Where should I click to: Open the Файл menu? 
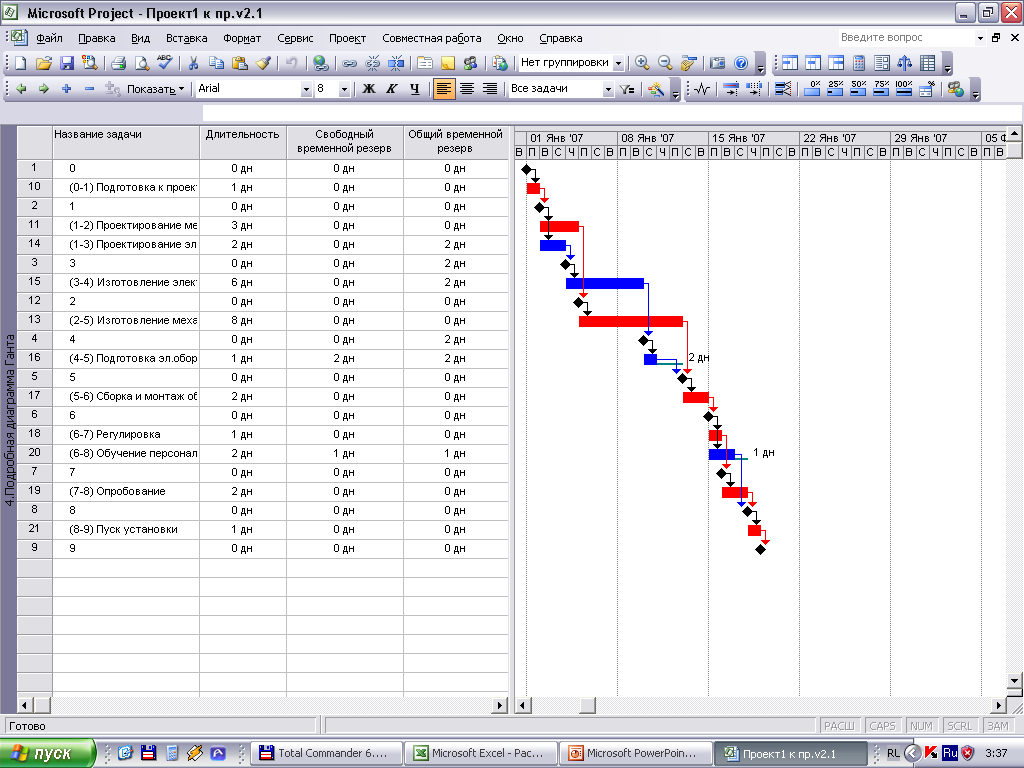(x=49, y=38)
